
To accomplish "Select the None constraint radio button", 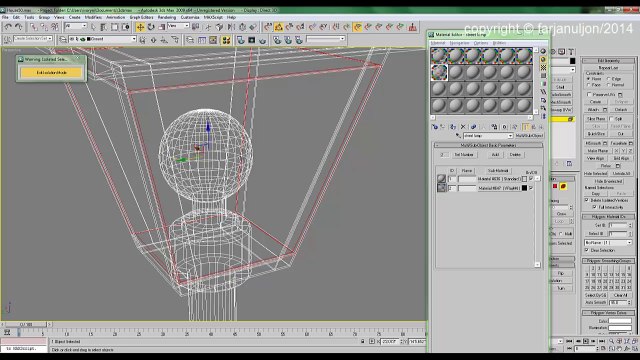I will click(x=589, y=79).
